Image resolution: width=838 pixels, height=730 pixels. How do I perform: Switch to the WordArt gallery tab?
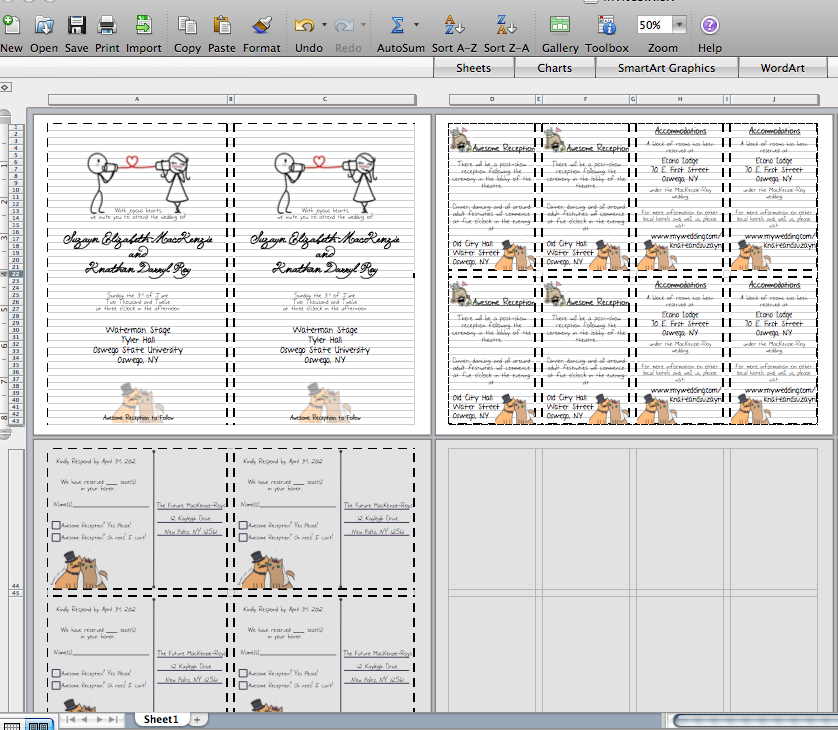tap(782, 68)
